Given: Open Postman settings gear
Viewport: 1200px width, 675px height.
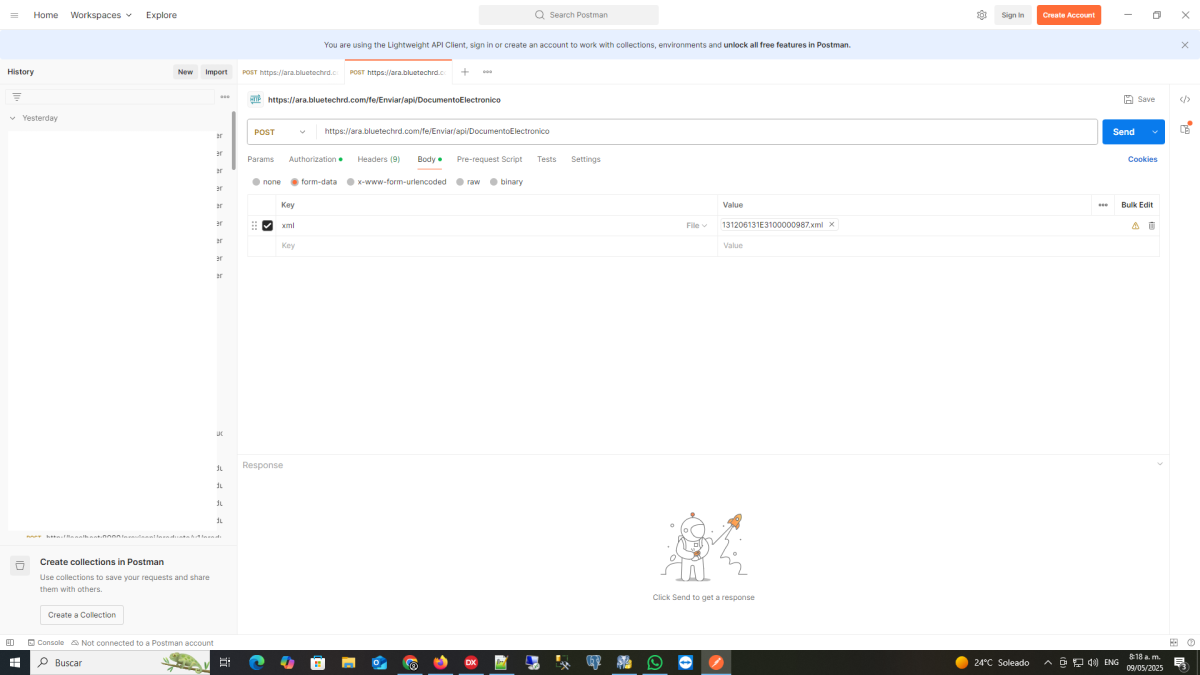Looking at the screenshot, I should [982, 15].
